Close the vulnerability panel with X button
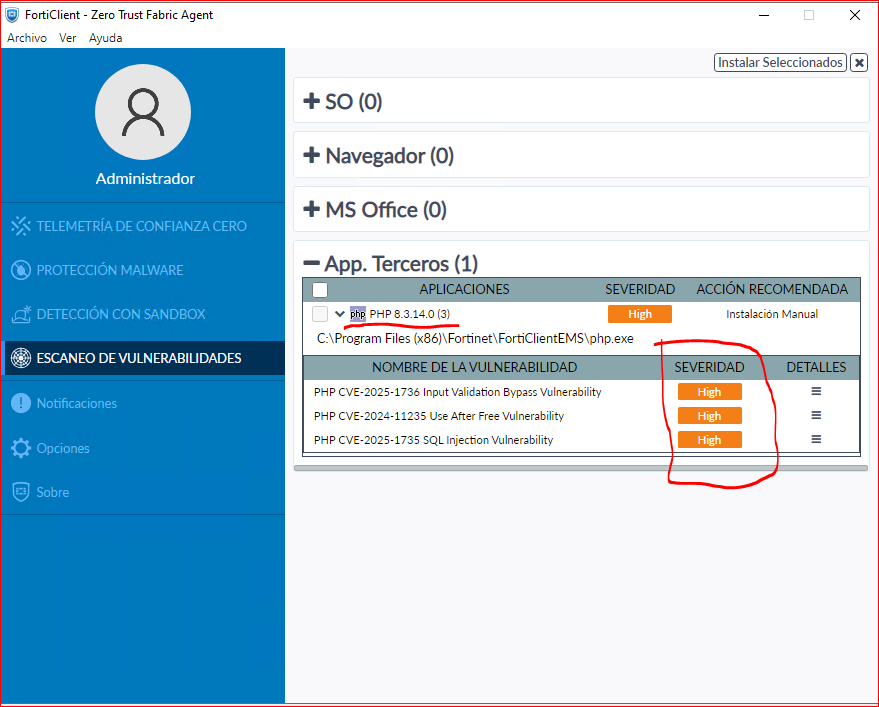The width and height of the screenshot is (879, 707). click(x=859, y=62)
